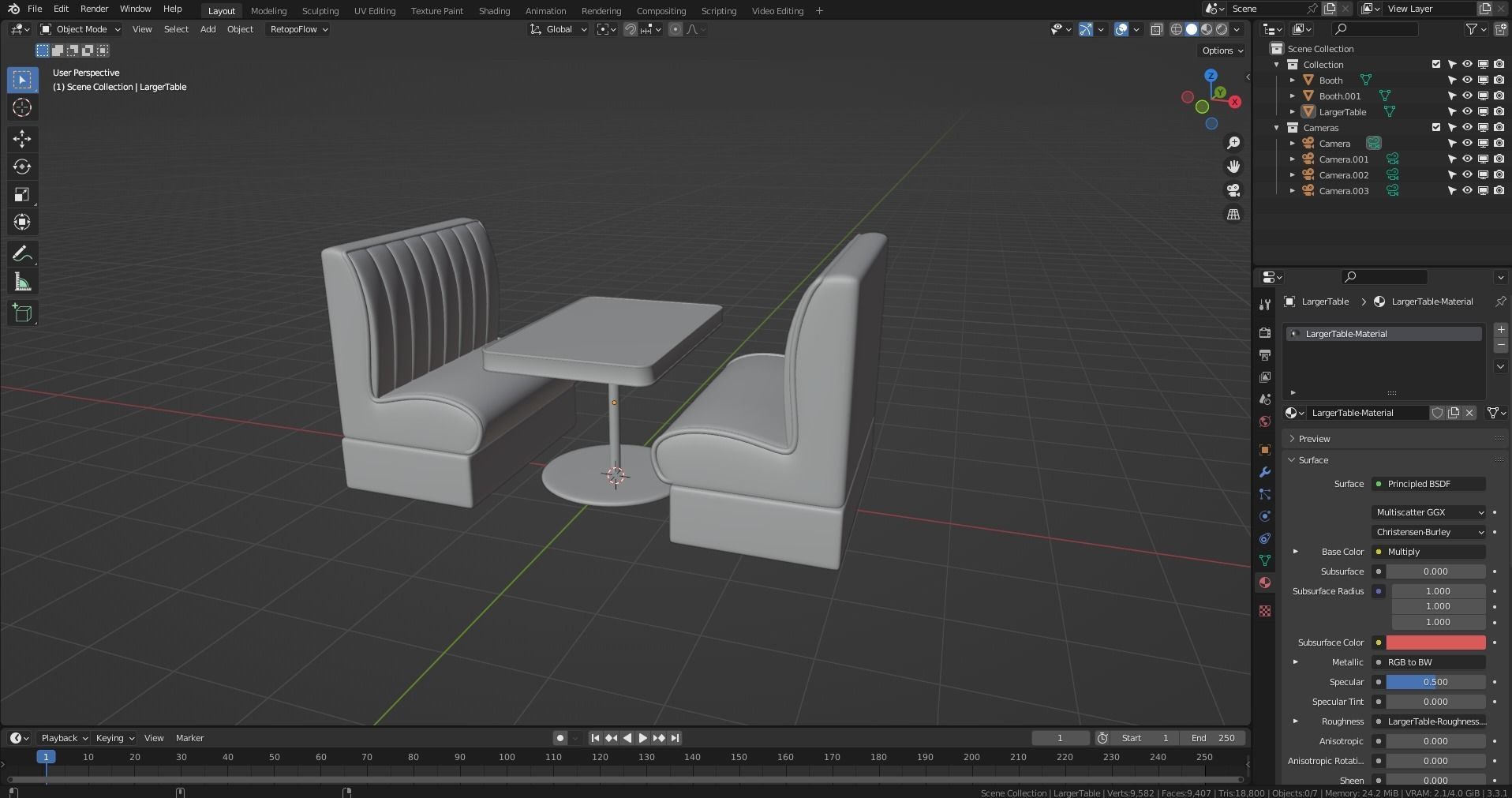Click the Specular value slider
Screen dimensions: 1512x798
point(1435,682)
